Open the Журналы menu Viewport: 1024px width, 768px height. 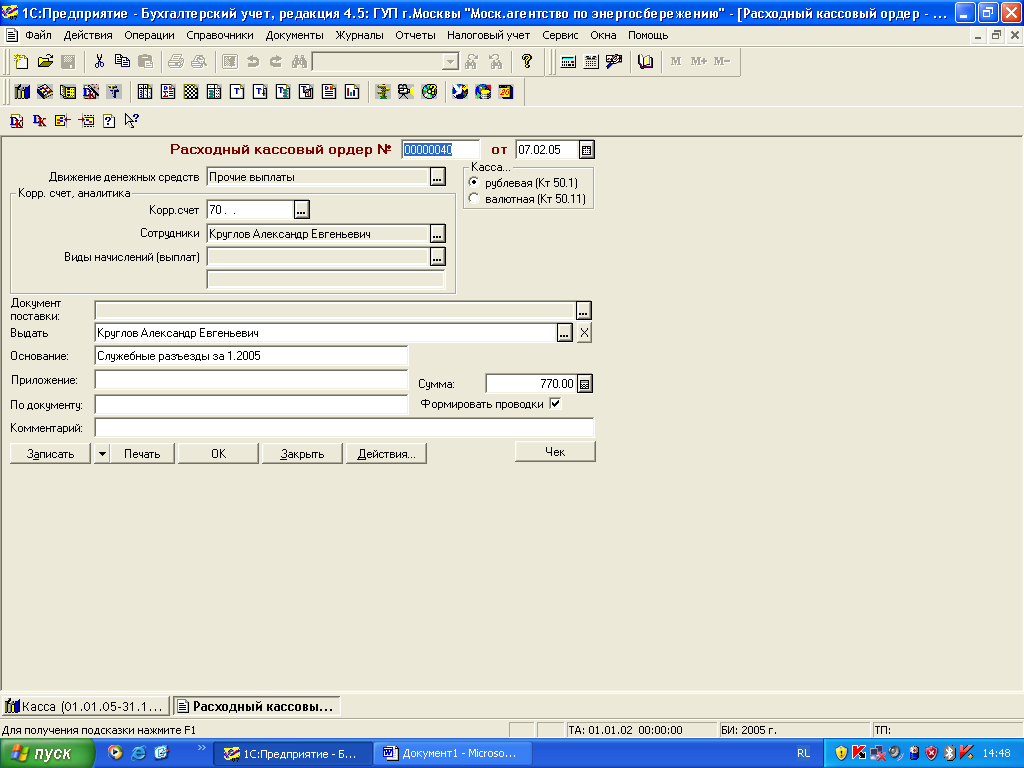click(359, 35)
